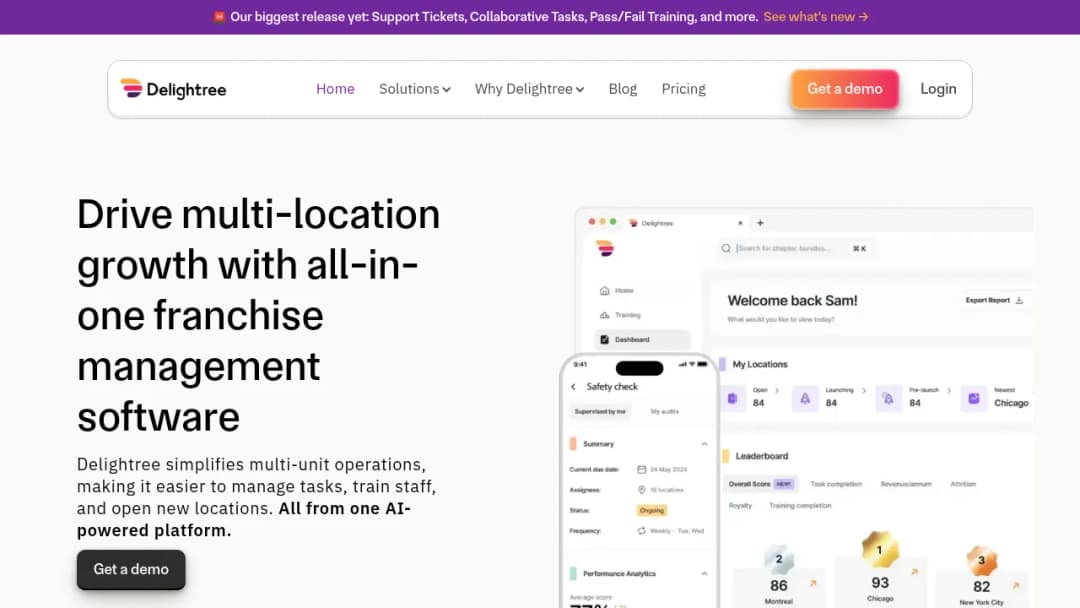Open a new tab with plus icon
The image size is (1080, 608).
tap(760, 223)
